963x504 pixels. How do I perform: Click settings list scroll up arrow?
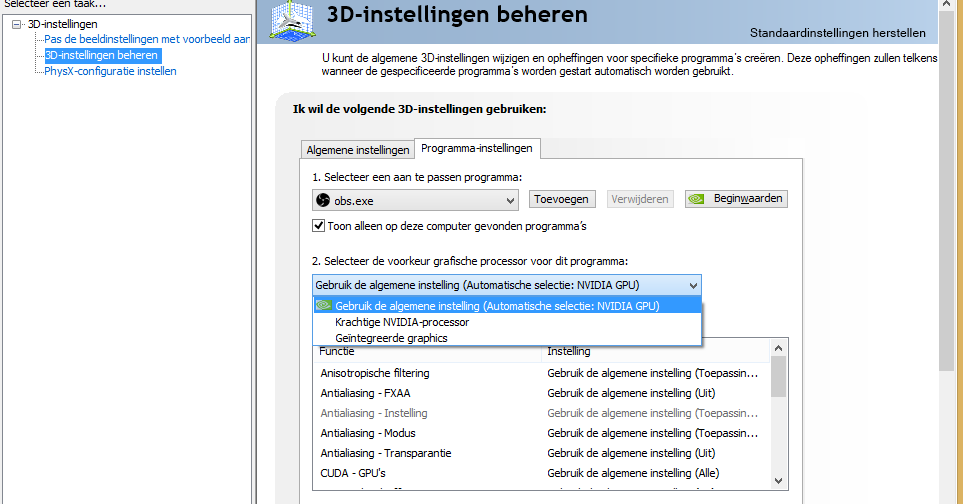(779, 348)
